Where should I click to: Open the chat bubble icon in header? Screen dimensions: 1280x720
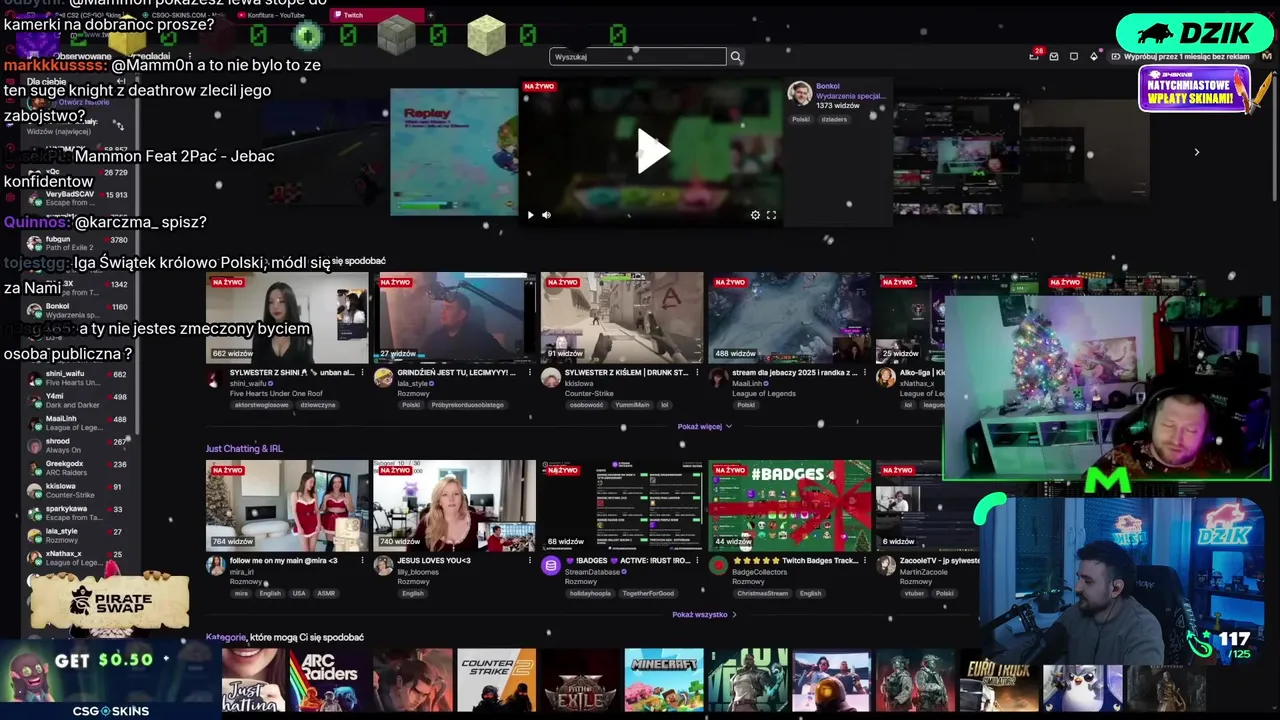click(x=1074, y=56)
